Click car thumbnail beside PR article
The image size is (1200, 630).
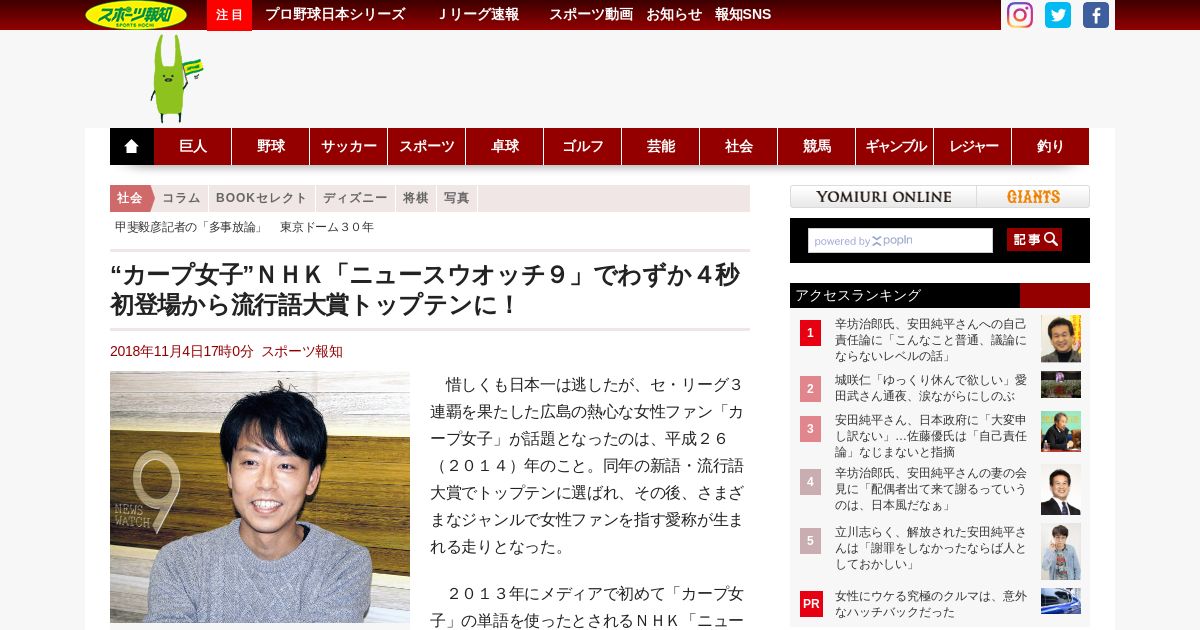1061,601
